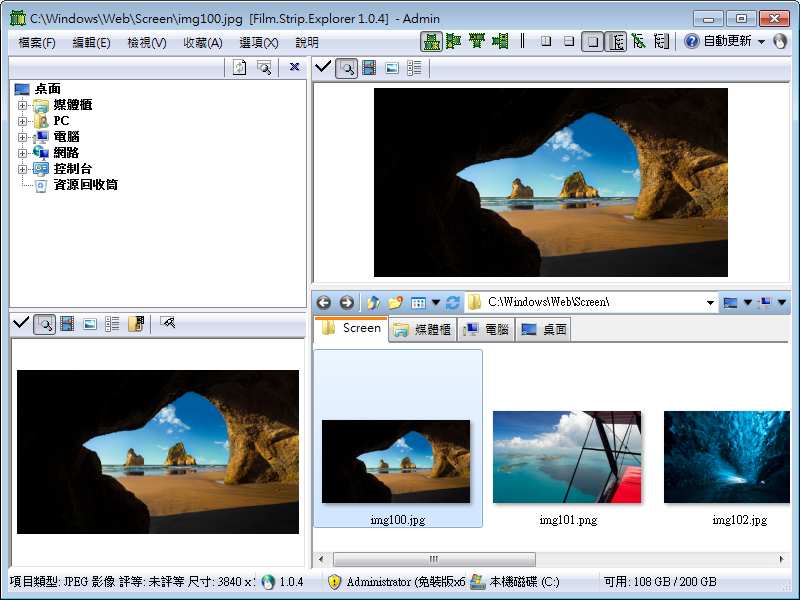The image size is (800, 600).
Task: Select the img101.png thumbnail
Action: point(566,456)
